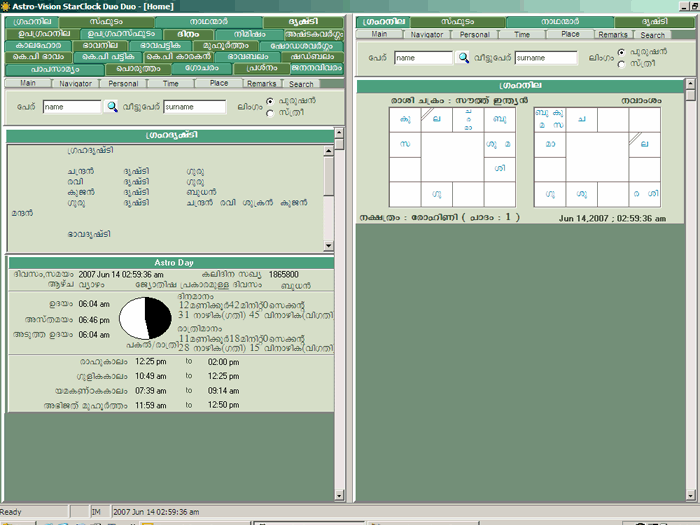Select Search tab in left panel

301,84
